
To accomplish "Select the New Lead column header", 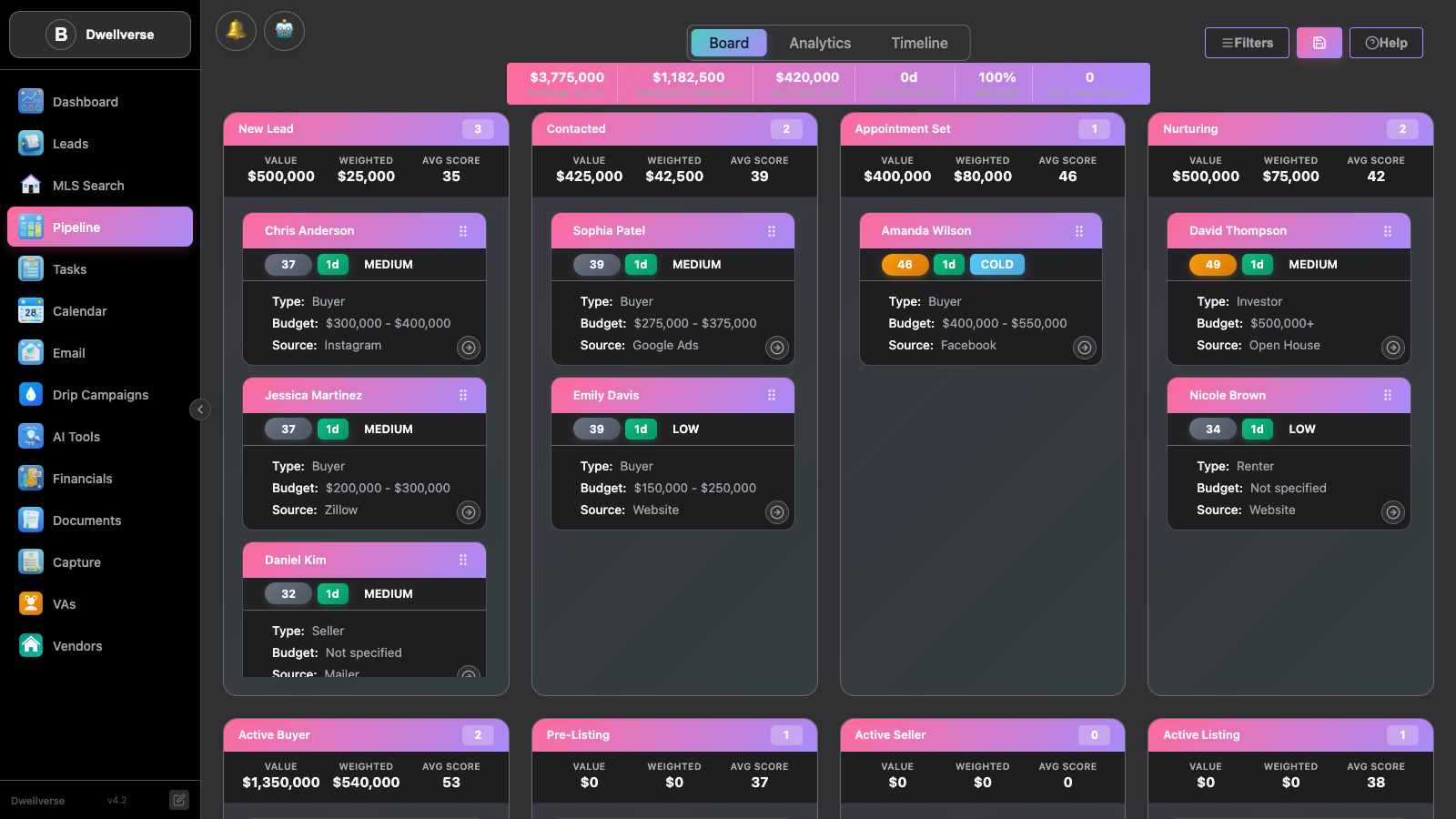I will [x=366, y=129].
